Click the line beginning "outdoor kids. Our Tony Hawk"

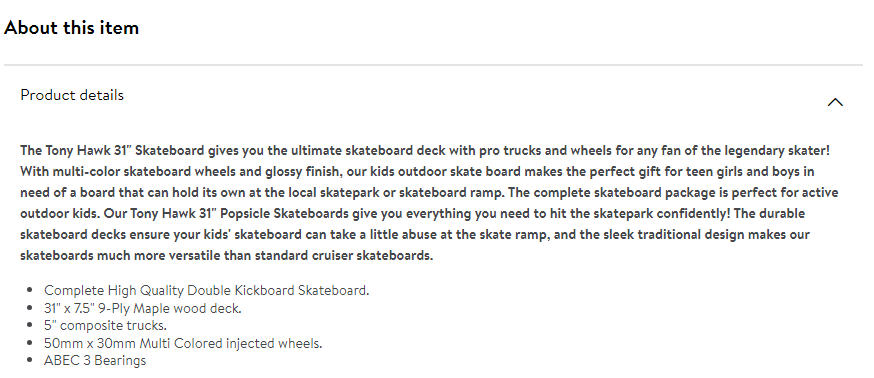pyautogui.click(x=405, y=214)
